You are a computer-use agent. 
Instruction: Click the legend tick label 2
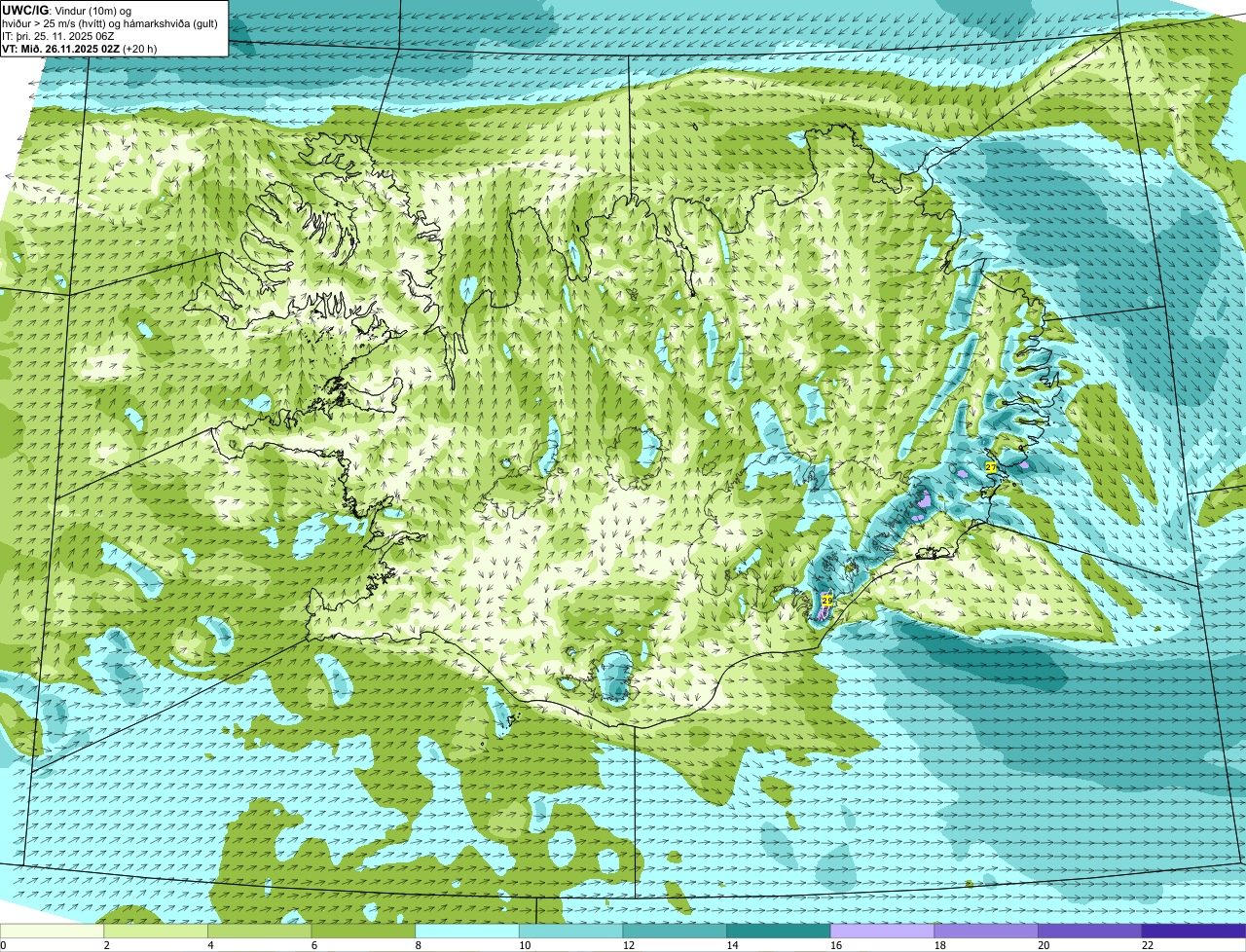(107, 945)
